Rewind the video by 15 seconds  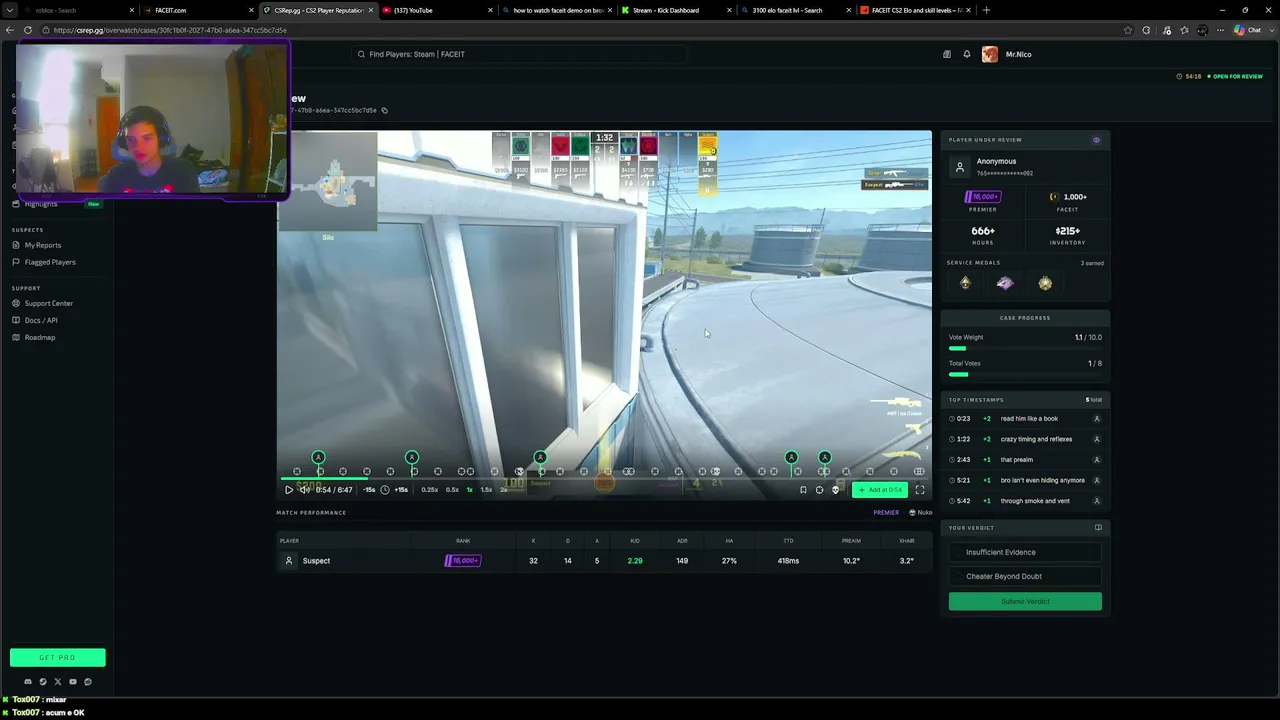[x=369, y=490]
